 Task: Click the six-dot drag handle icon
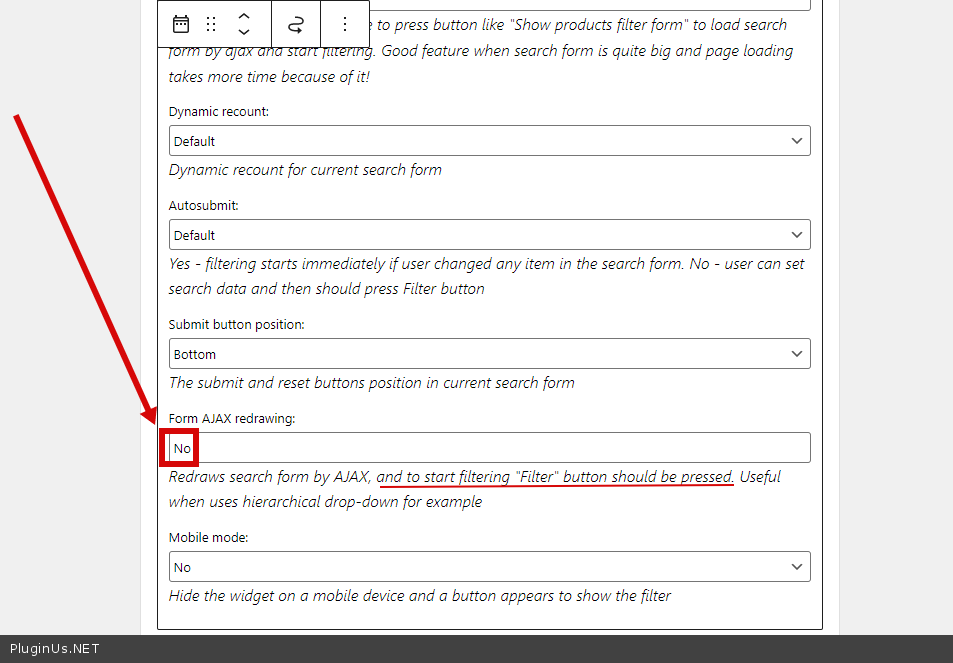(x=211, y=24)
